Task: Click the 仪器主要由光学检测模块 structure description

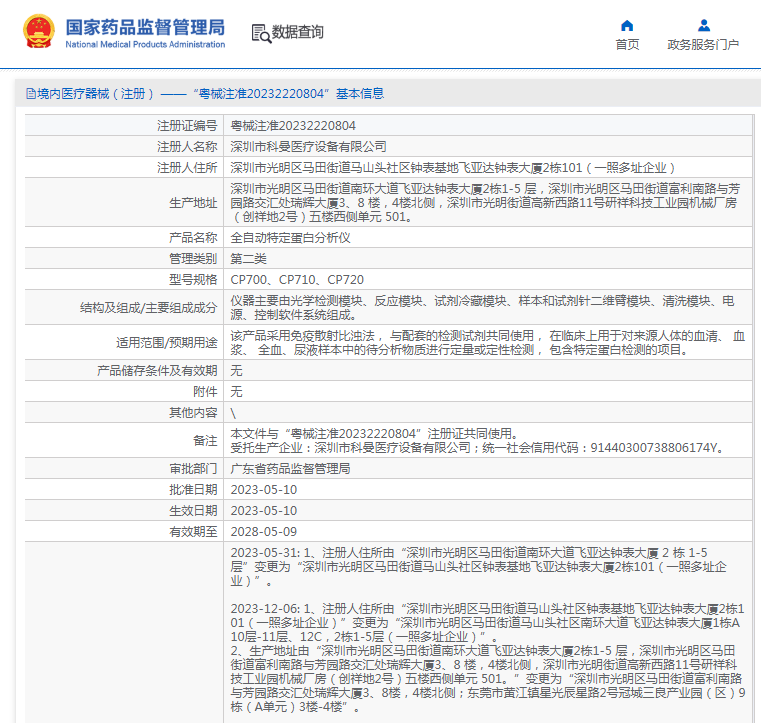Action: coord(482,308)
